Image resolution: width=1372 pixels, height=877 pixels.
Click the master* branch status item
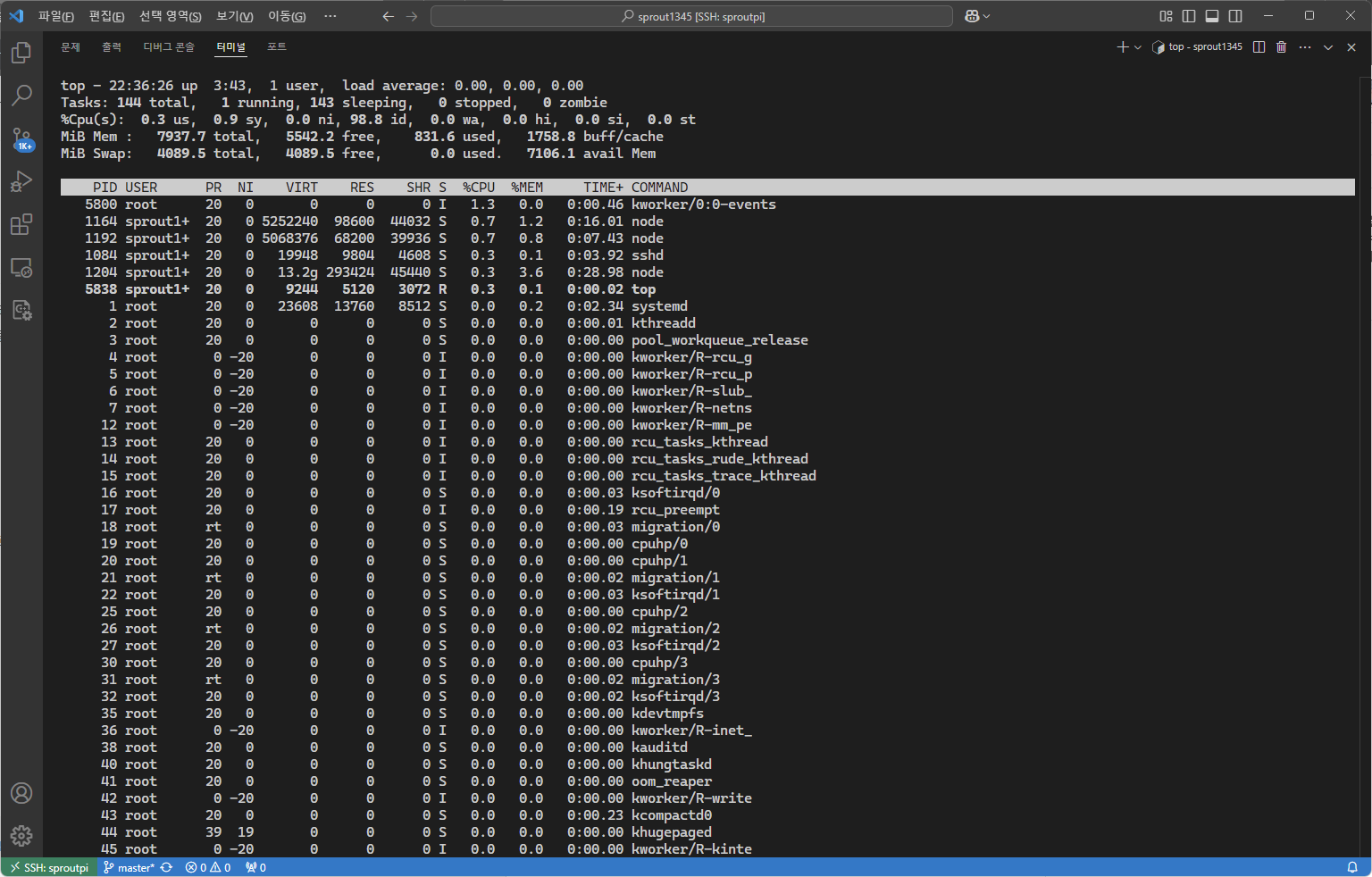[129, 867]
